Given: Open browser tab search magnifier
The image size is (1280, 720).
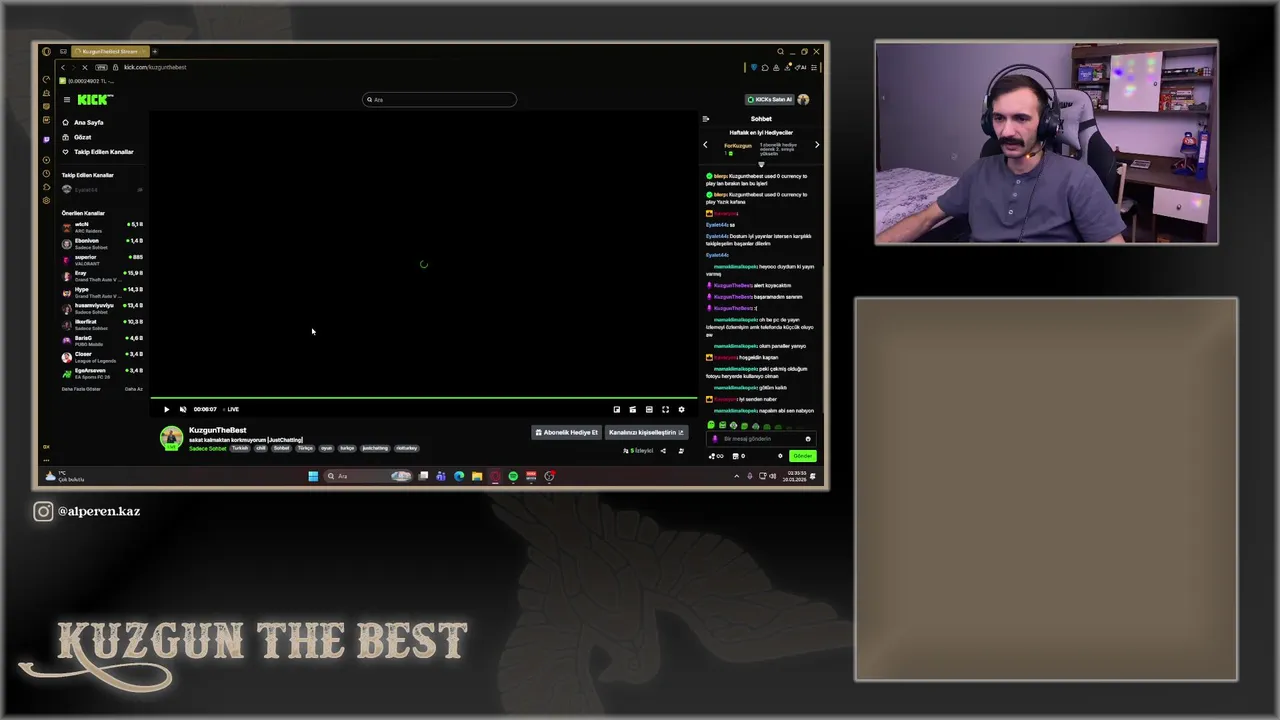Looking at the screenshot, I should [780, 51].
